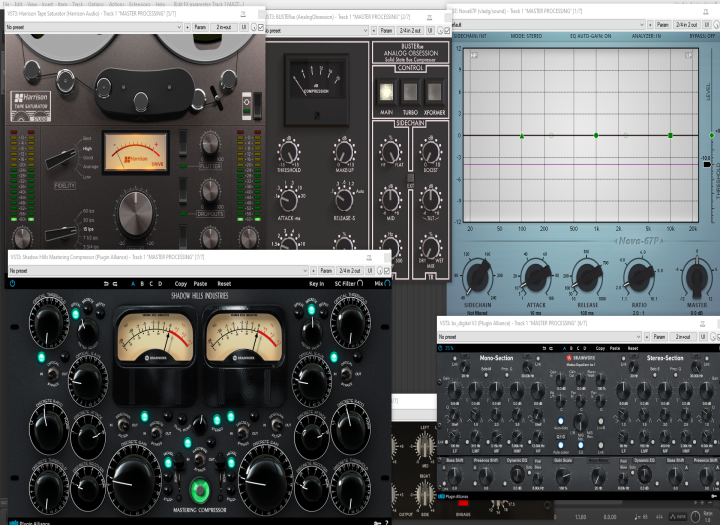Turn the Harrison large drive knob
The height and width of the screenshot is (525, 720).
click(x=135, y=213)
